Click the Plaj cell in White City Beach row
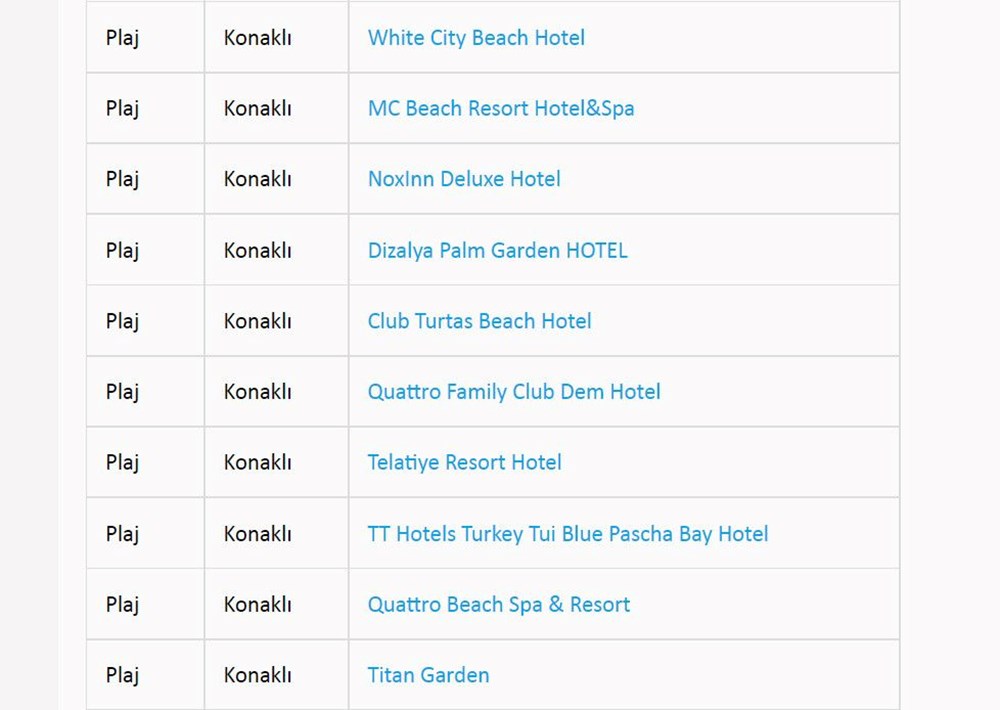Screen dimensions: 1000x710 tap(122, 38)
